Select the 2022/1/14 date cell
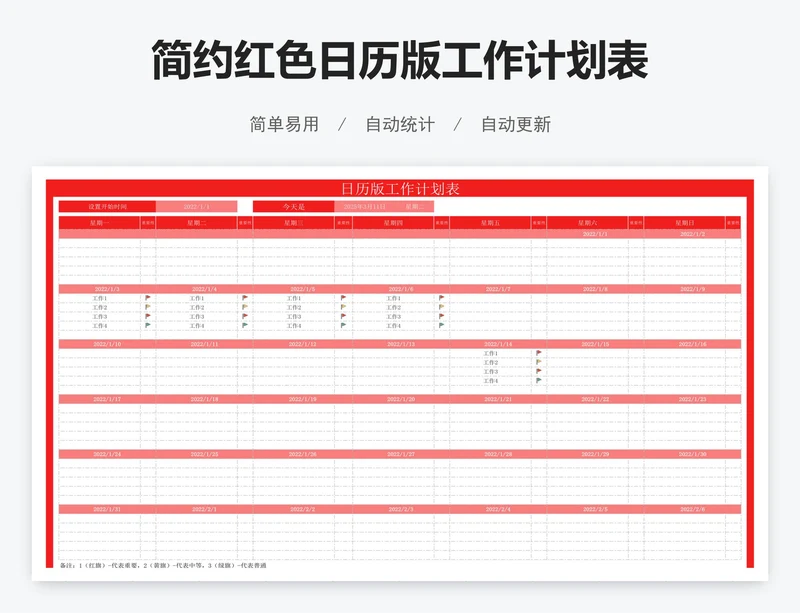 click(x=498, y=344)
